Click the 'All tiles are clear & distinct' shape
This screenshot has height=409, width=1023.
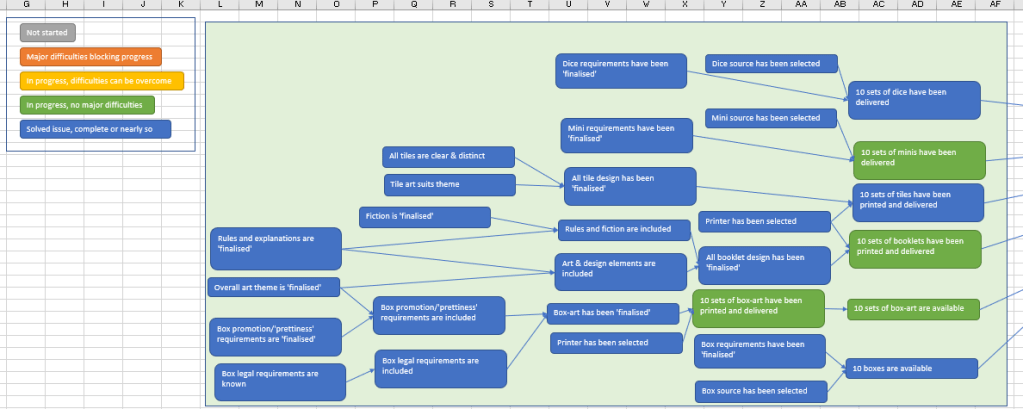click(x=448, y=157)
